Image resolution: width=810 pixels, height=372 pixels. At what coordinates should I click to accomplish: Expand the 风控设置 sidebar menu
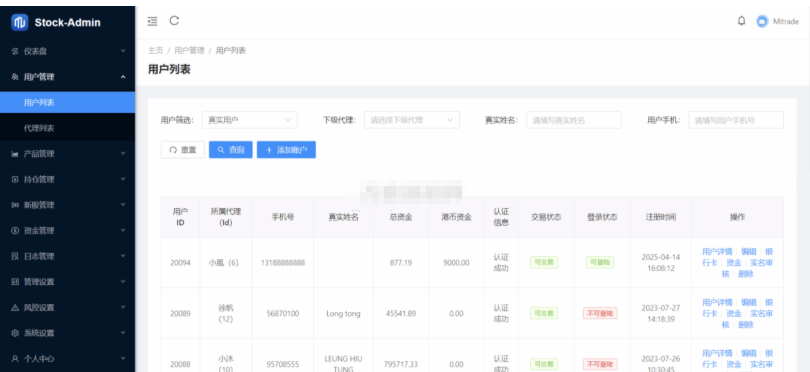coord(68,307)
